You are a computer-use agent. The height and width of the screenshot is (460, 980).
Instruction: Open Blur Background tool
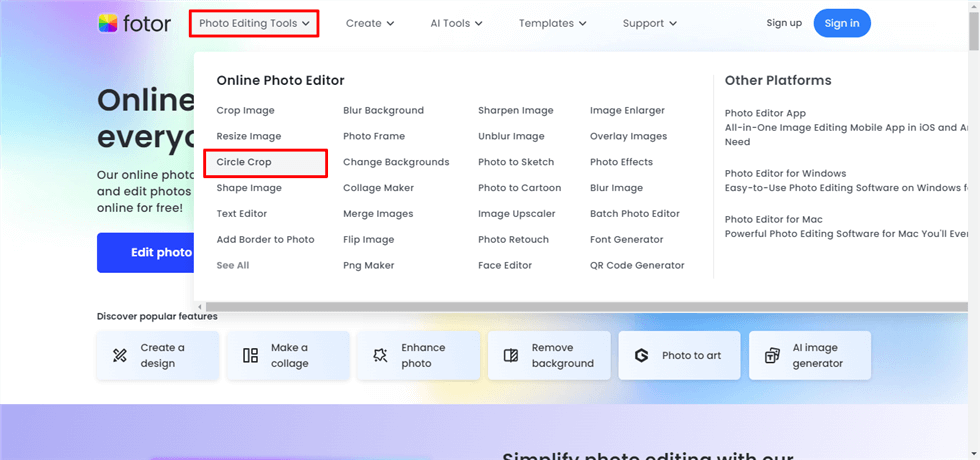pos(383,111)
